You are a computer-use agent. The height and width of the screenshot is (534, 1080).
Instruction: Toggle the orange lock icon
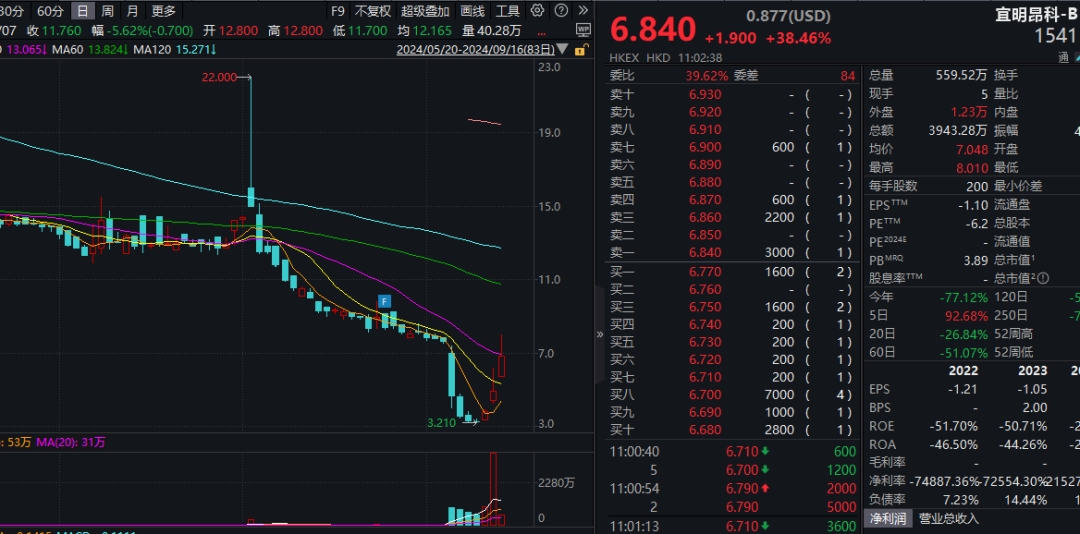click(x=582, y=49)
